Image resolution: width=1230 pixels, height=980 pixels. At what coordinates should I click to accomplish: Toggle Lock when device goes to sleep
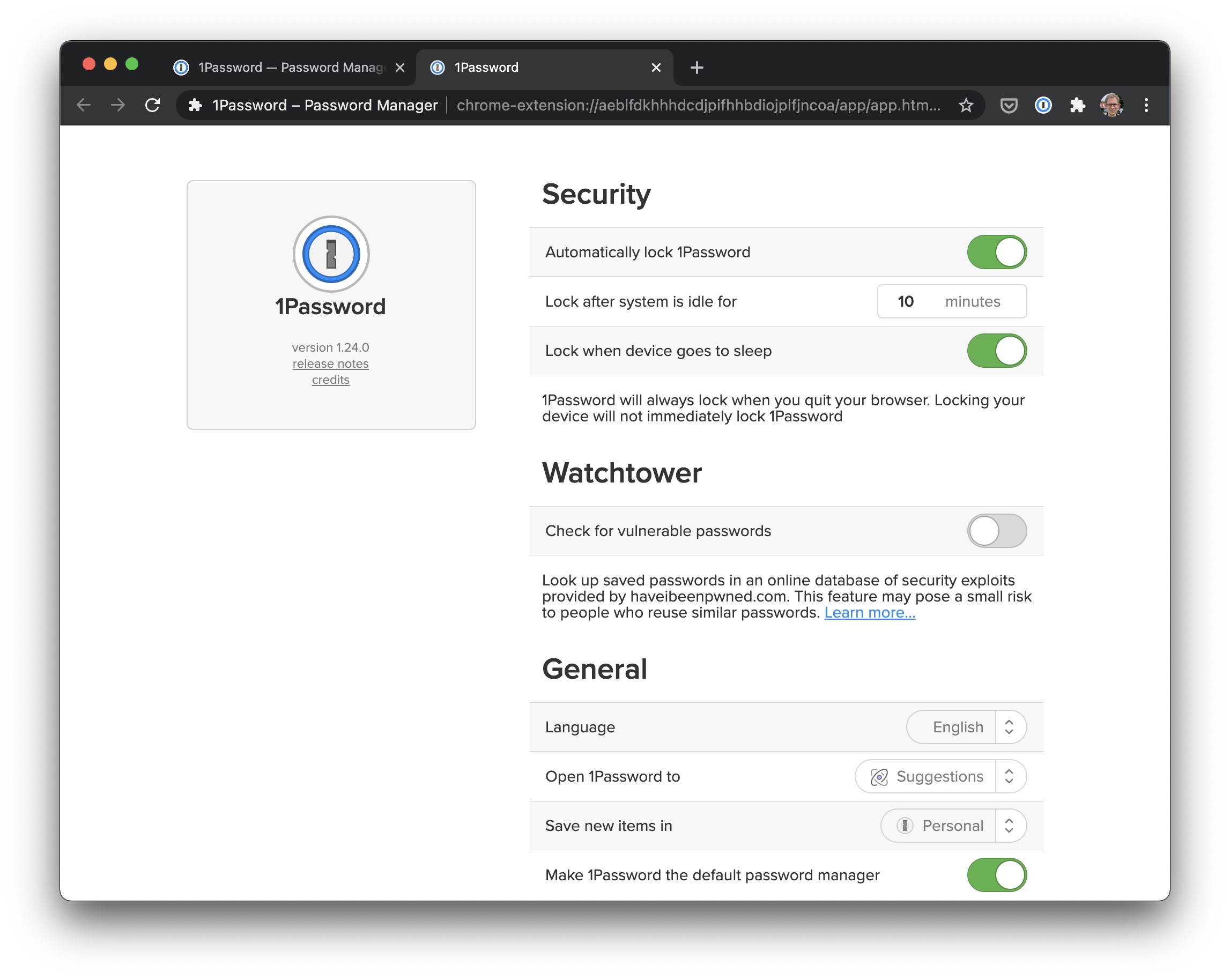point(997,351)
